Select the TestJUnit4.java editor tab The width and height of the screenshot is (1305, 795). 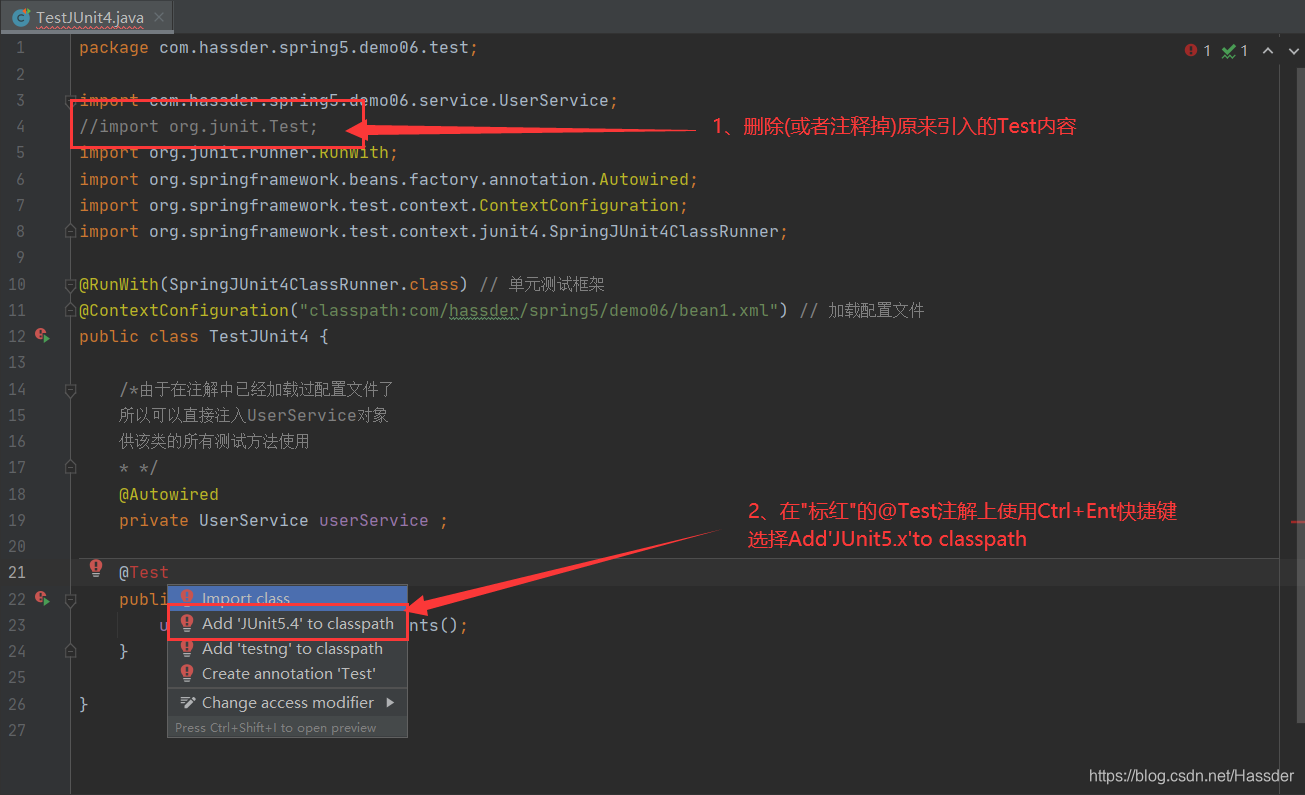pyautogui.click(x=89, y=18)
